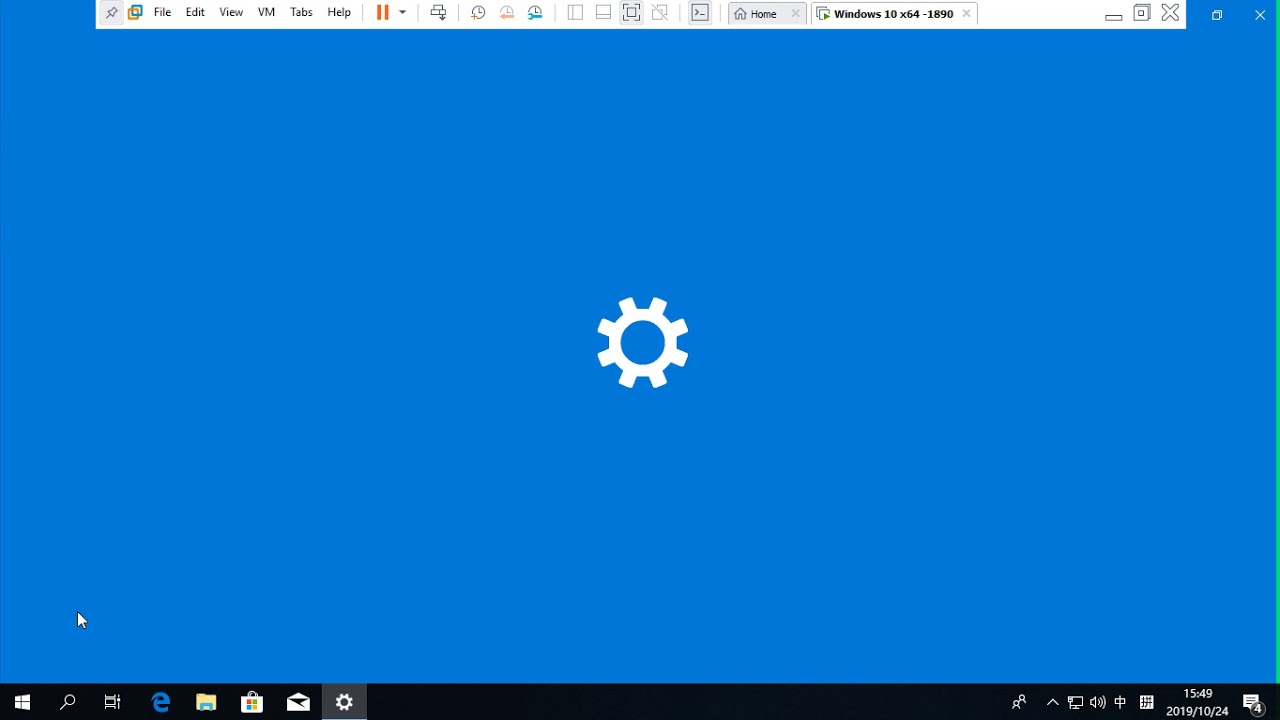Open the Action Center notifications

[1254, 702]
